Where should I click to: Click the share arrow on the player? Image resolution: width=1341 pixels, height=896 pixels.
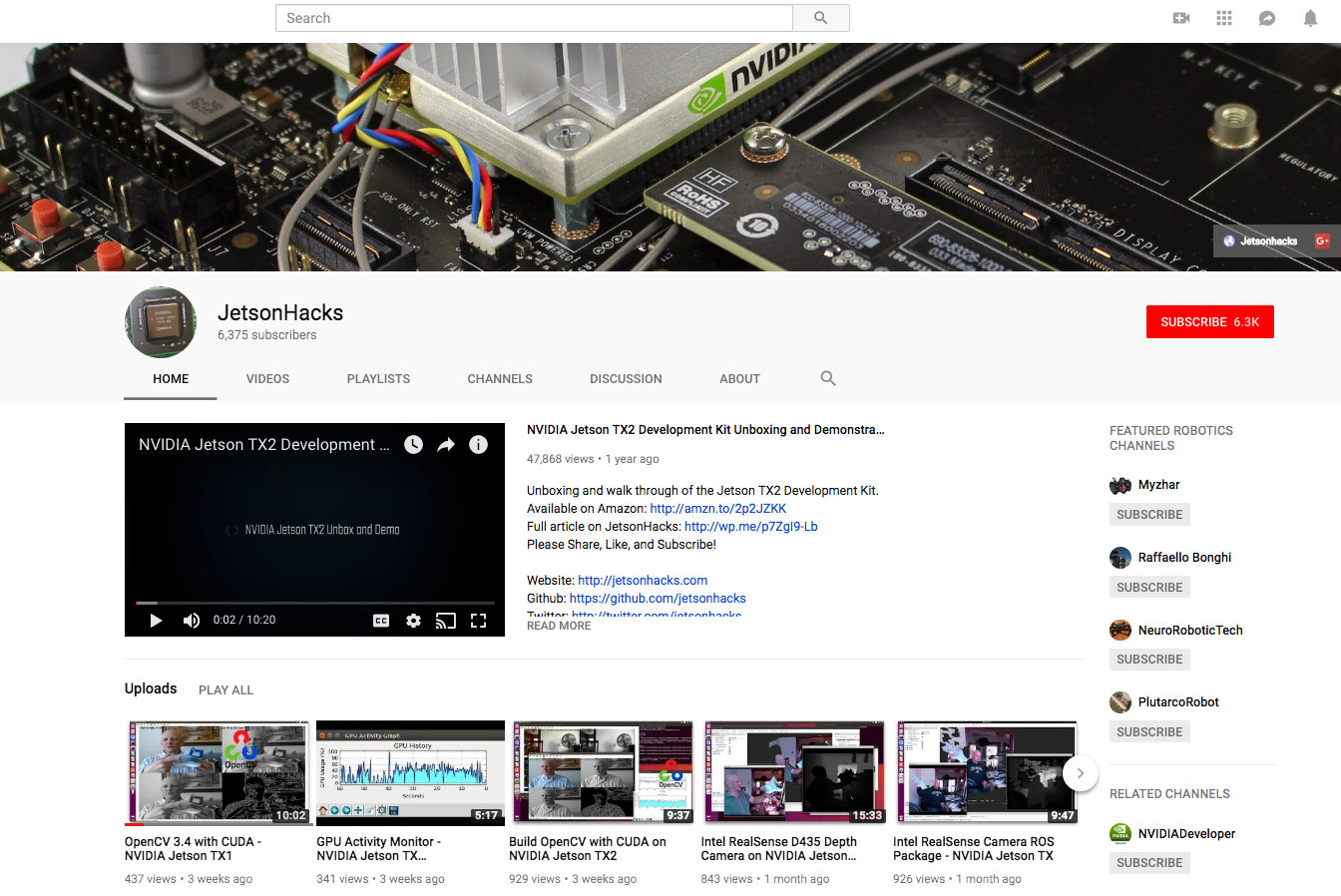coord(446,445)
